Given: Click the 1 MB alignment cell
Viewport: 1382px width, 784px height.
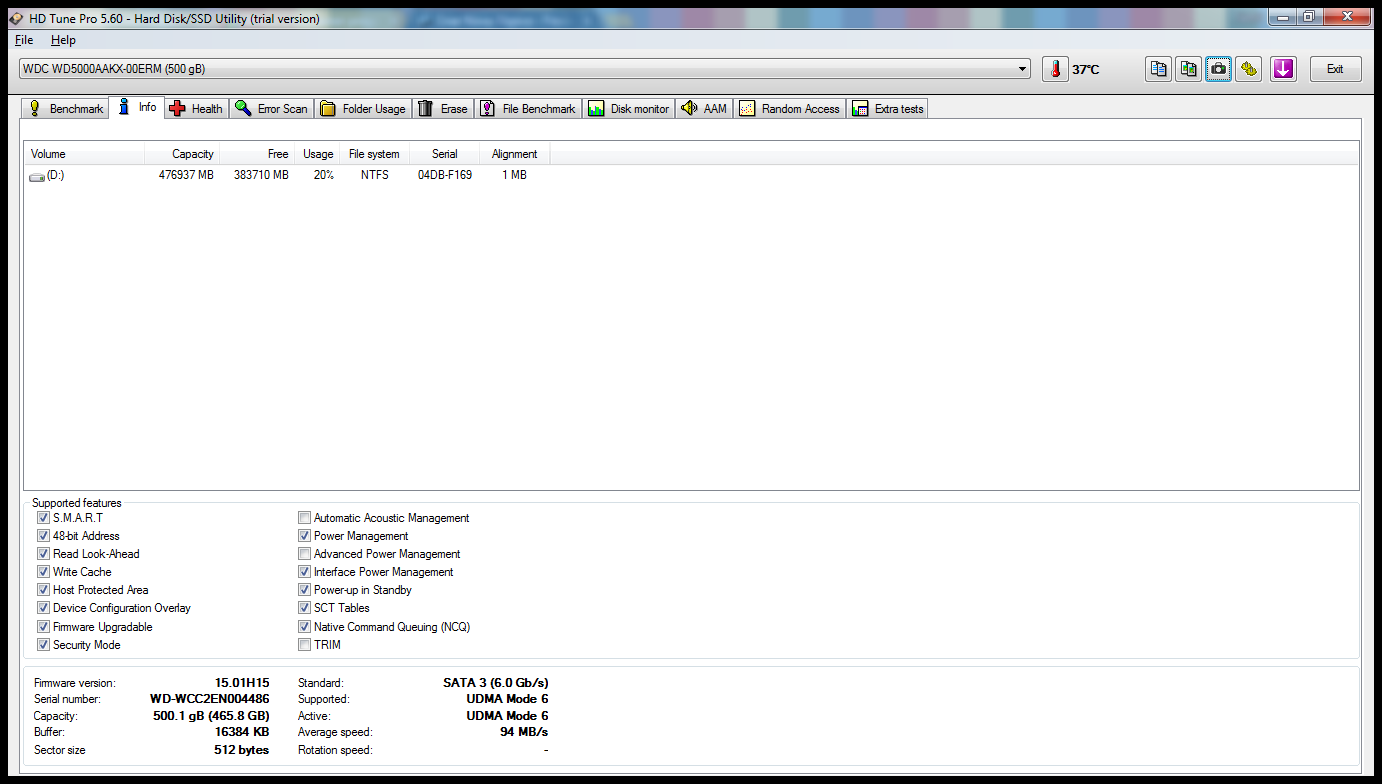Looking at the screenshot, I should click(514, 175).
